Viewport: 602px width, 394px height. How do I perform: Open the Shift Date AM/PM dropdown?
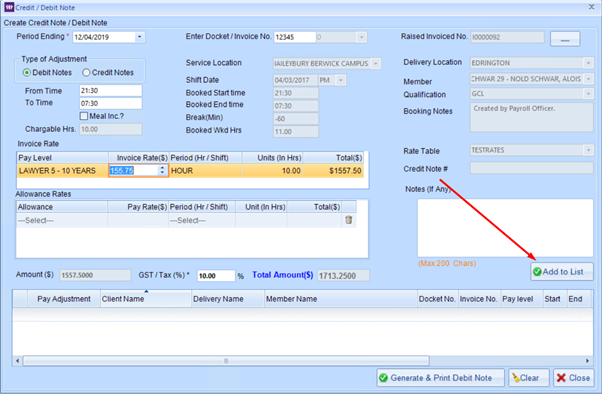pos(340,80)
